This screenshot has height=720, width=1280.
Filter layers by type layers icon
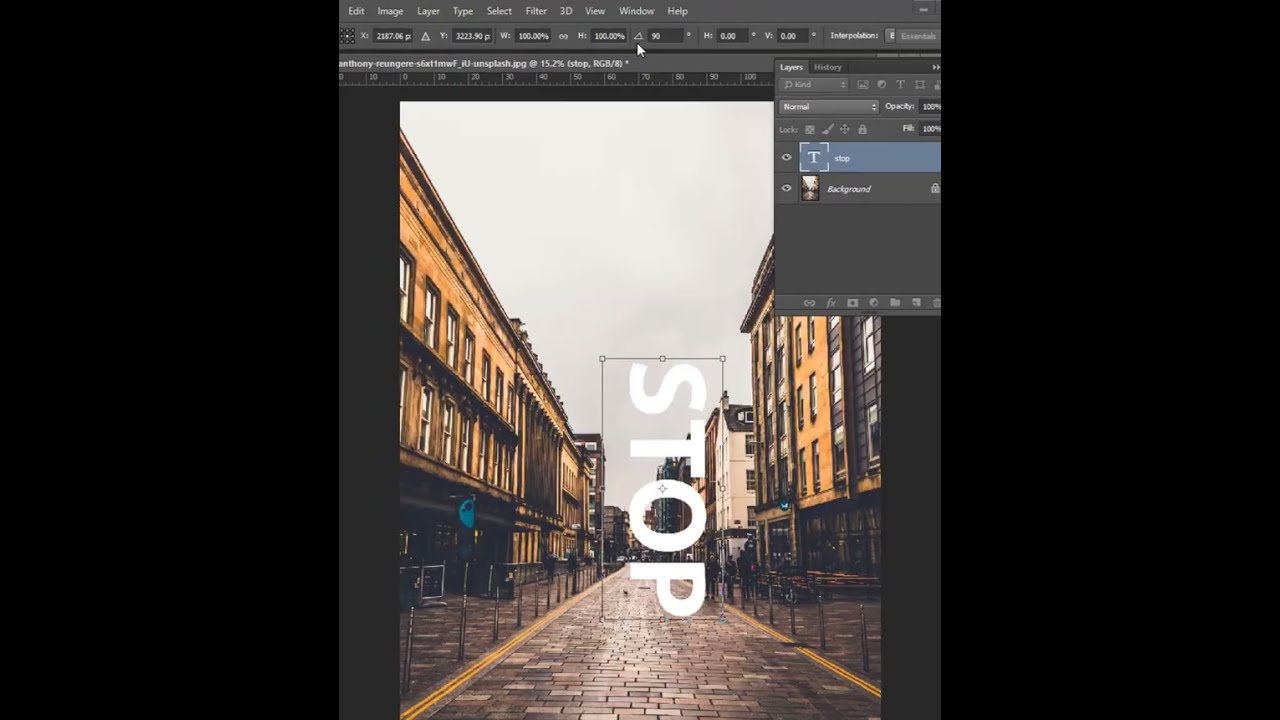tap(900, 85)
